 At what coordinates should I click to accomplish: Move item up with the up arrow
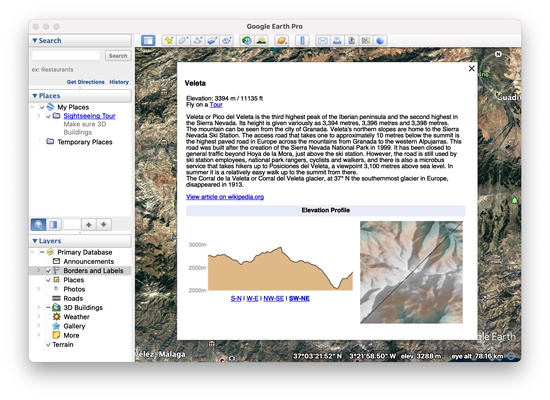click(89, 225)
